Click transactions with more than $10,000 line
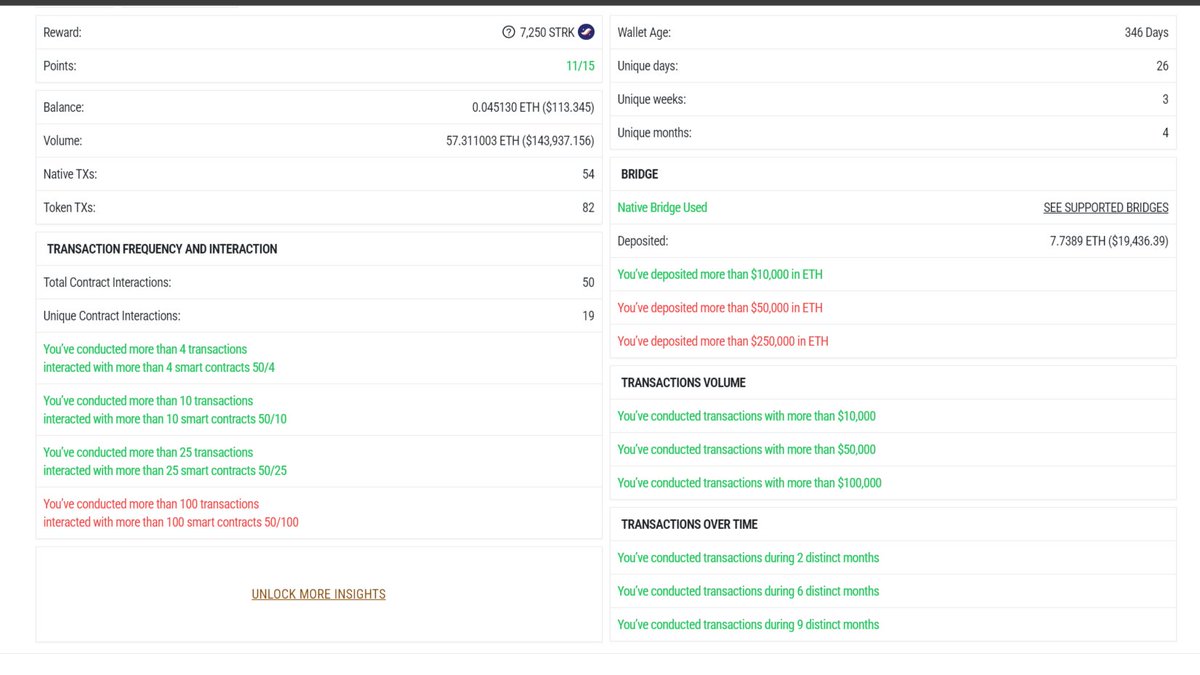Image resolution: width=1200 pixels, height=675 pixels. tap(746, 416)
